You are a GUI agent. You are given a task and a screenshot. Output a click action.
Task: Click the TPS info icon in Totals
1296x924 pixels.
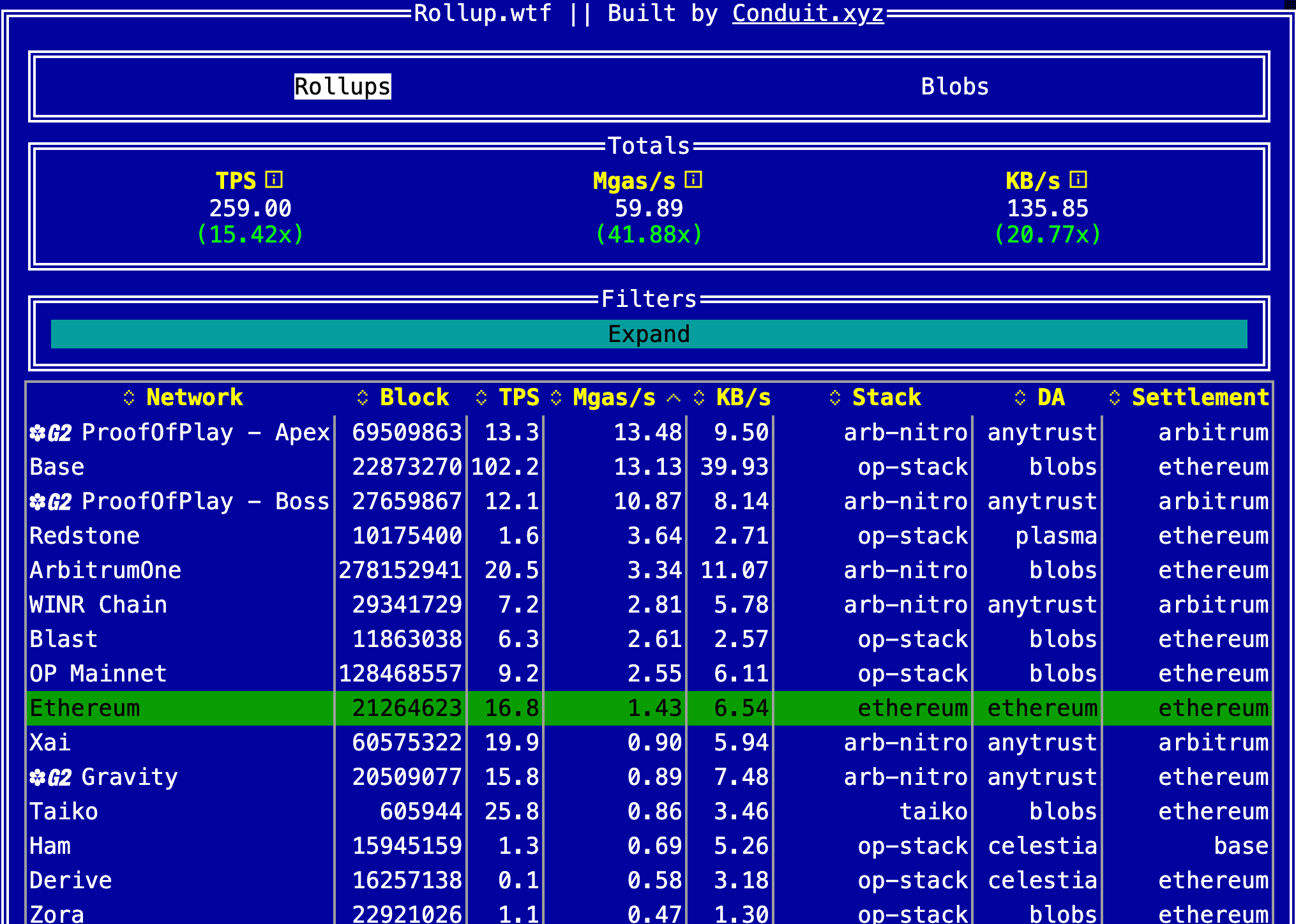(x=274, y=180)
